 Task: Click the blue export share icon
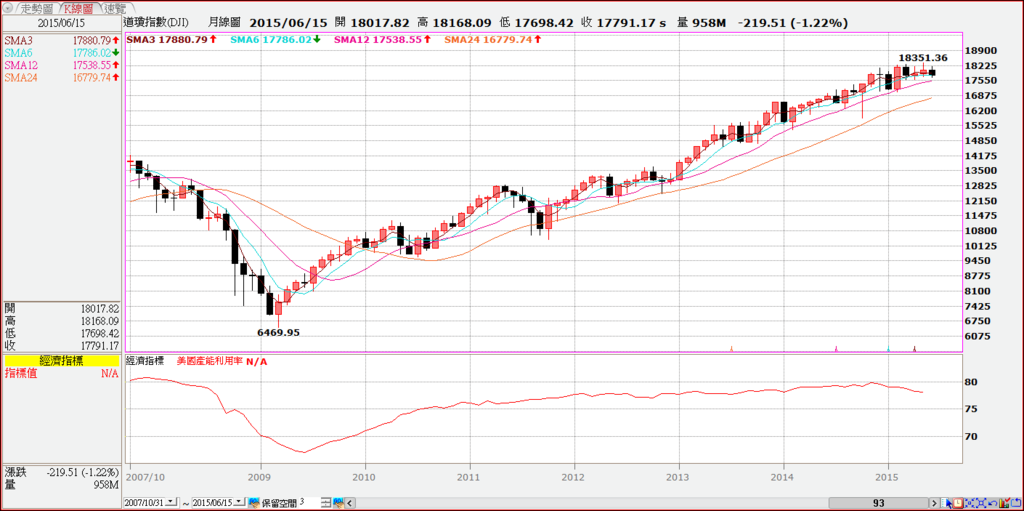click(x=1016, y=503)
